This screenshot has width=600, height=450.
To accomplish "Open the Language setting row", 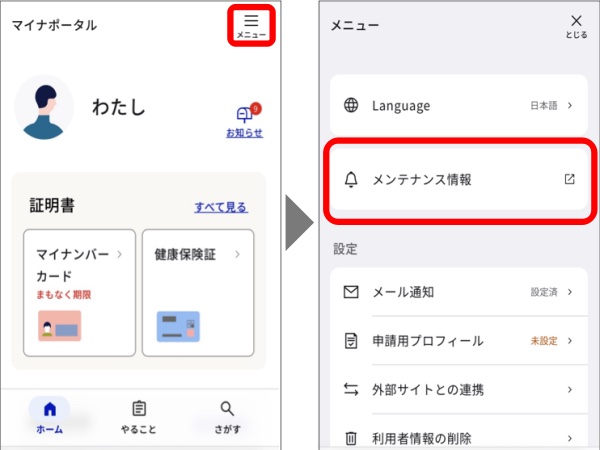I will [x=459, y=105].
